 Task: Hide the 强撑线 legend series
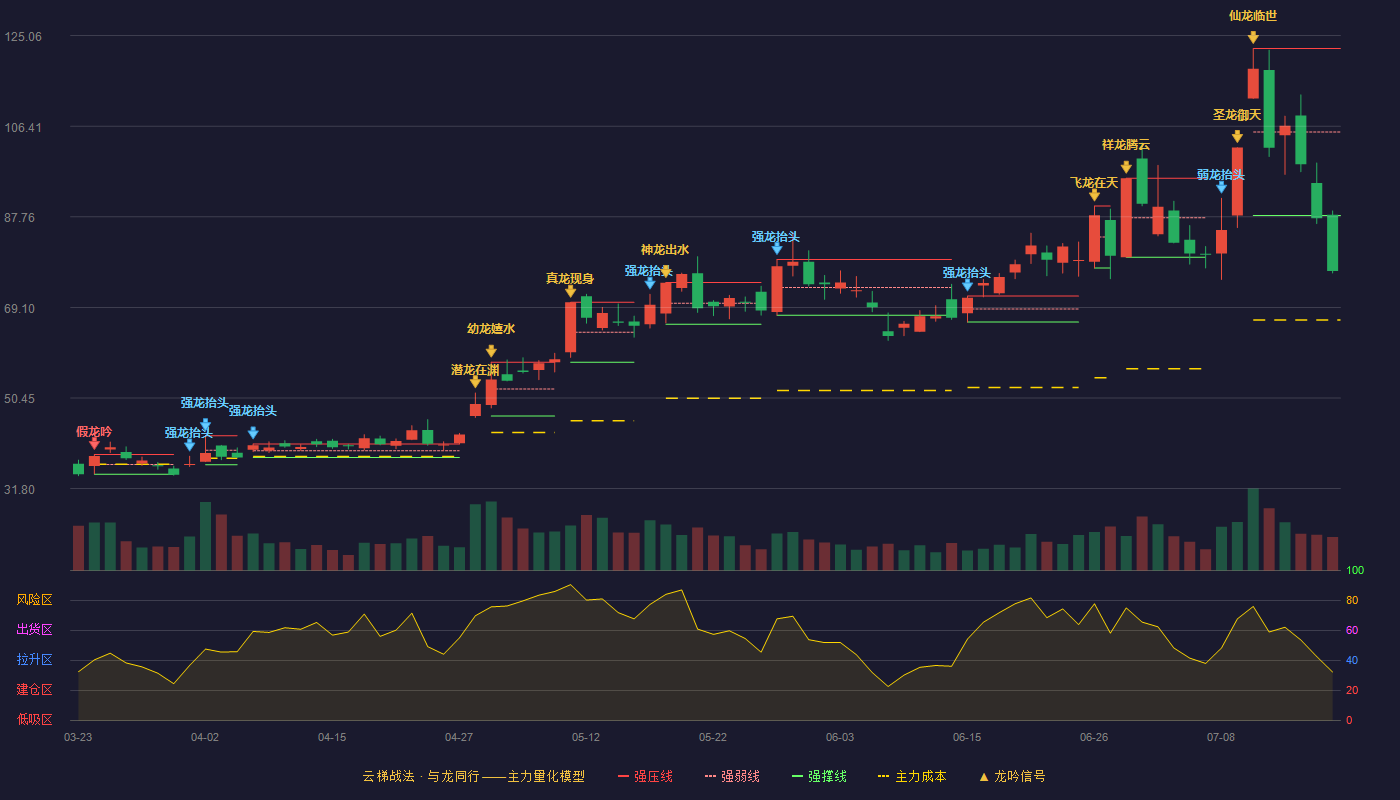tap(819, 776)
